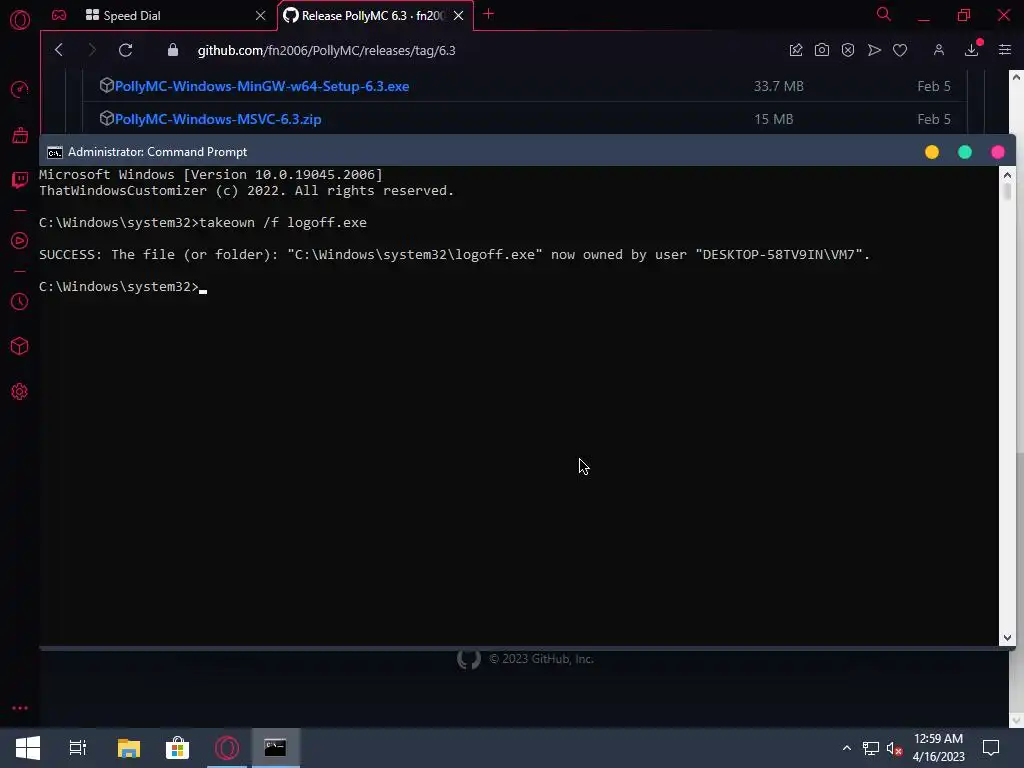The image size is (1024, 768).
Task: Open Windows Start menu
Action: click(28, 748)
